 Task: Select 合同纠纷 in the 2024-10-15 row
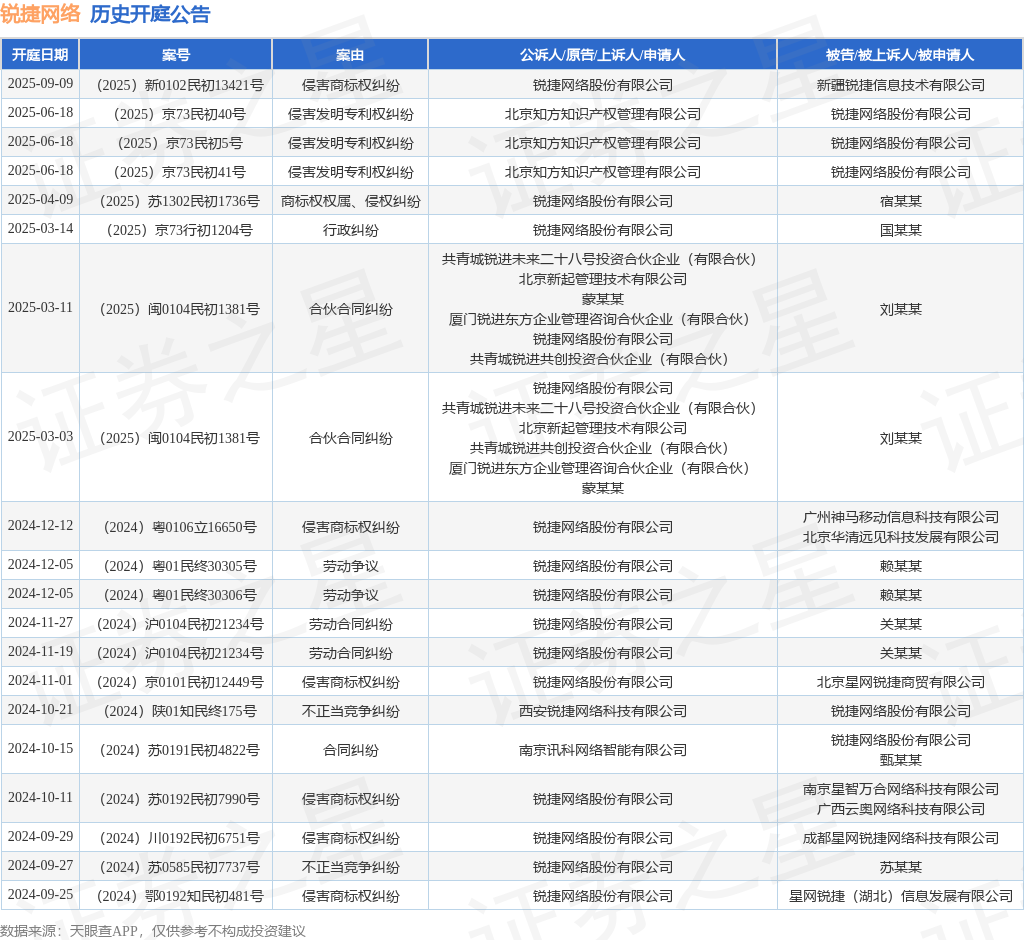coord(351,750)
